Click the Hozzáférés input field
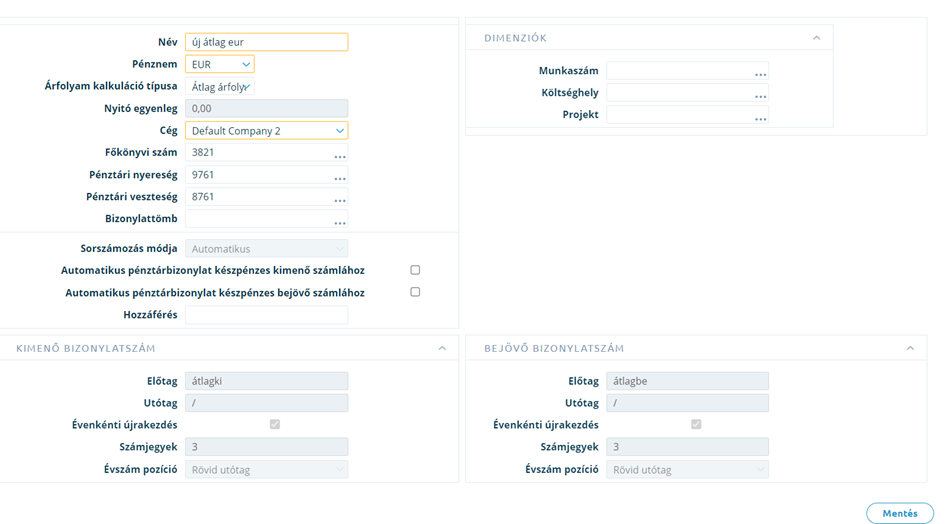Viewport: 945px width, 524px height. (266, 315)
